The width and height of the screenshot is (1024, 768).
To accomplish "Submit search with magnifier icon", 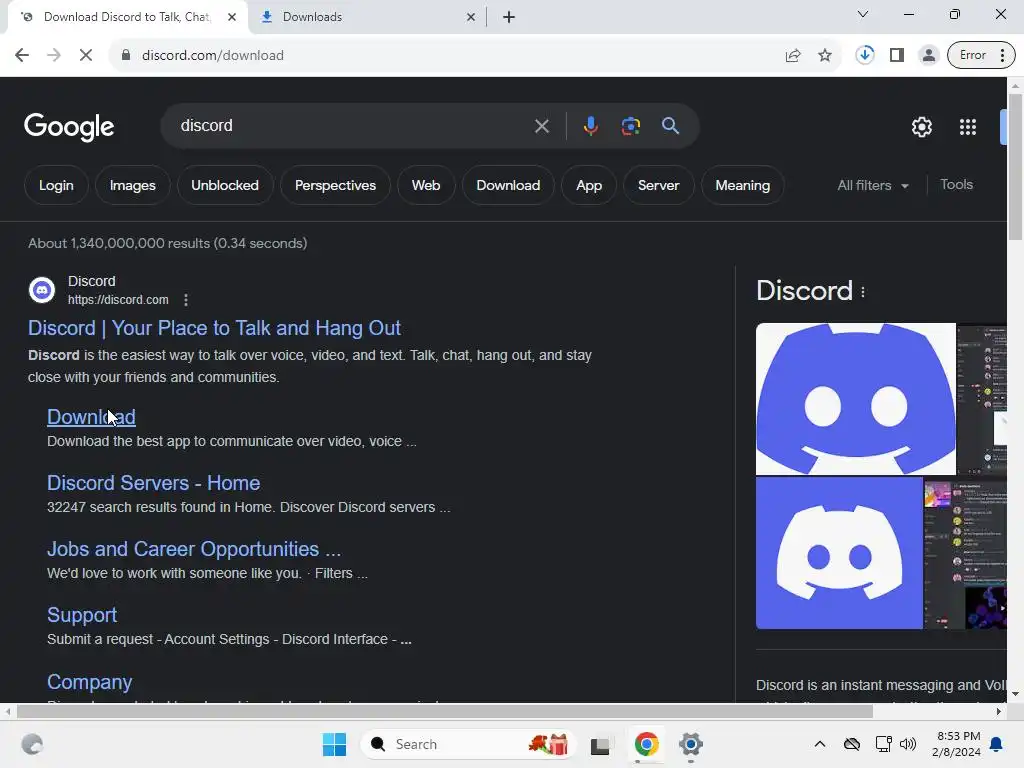I will pyautogui.click(x=670, y=125).
